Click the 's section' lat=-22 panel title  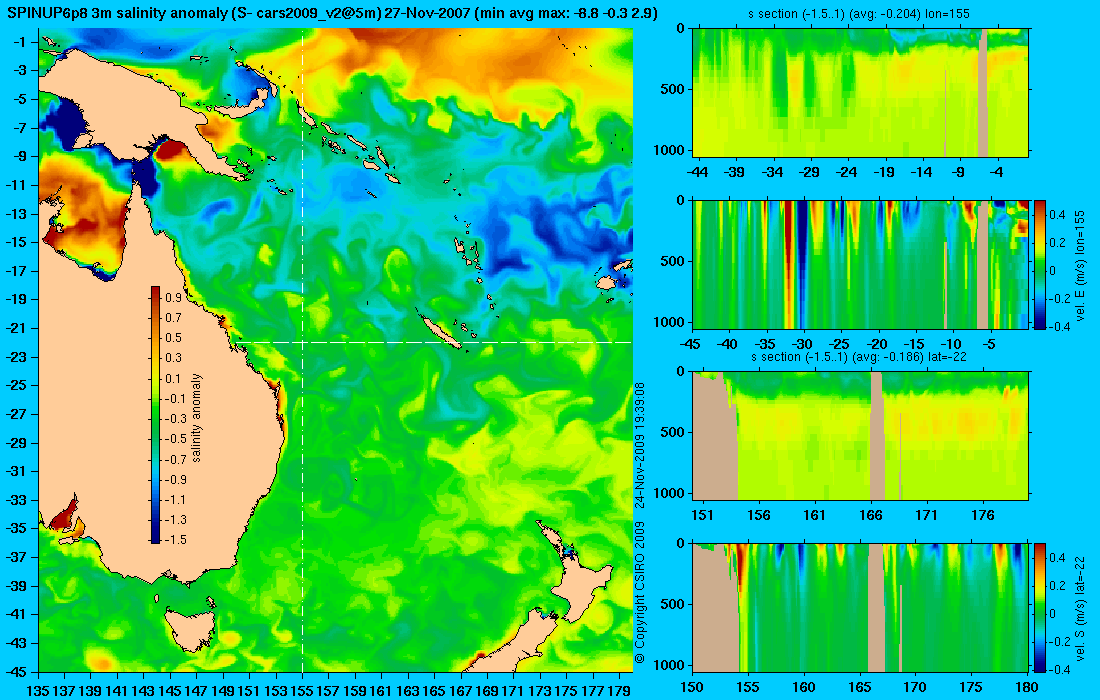pyautogui.click(x=860, y=356)
